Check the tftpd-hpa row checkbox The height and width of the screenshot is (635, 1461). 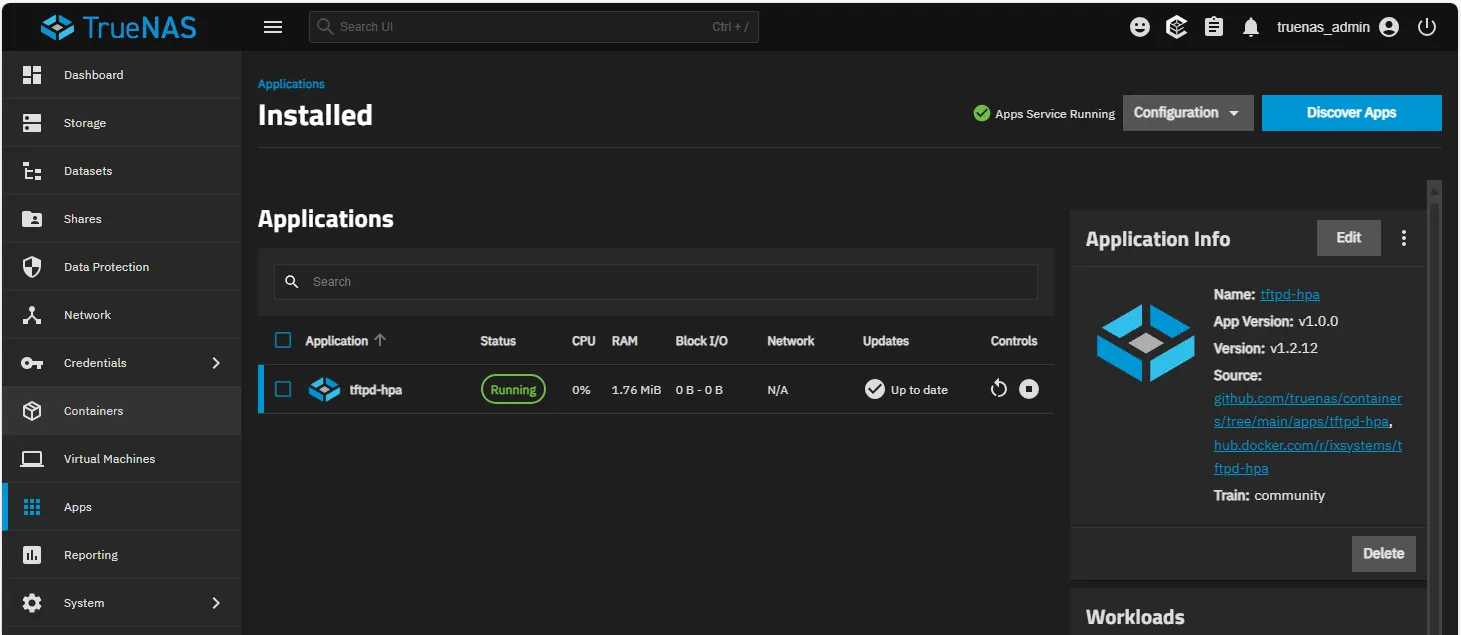pyautogui.click(x=283, y=389)
